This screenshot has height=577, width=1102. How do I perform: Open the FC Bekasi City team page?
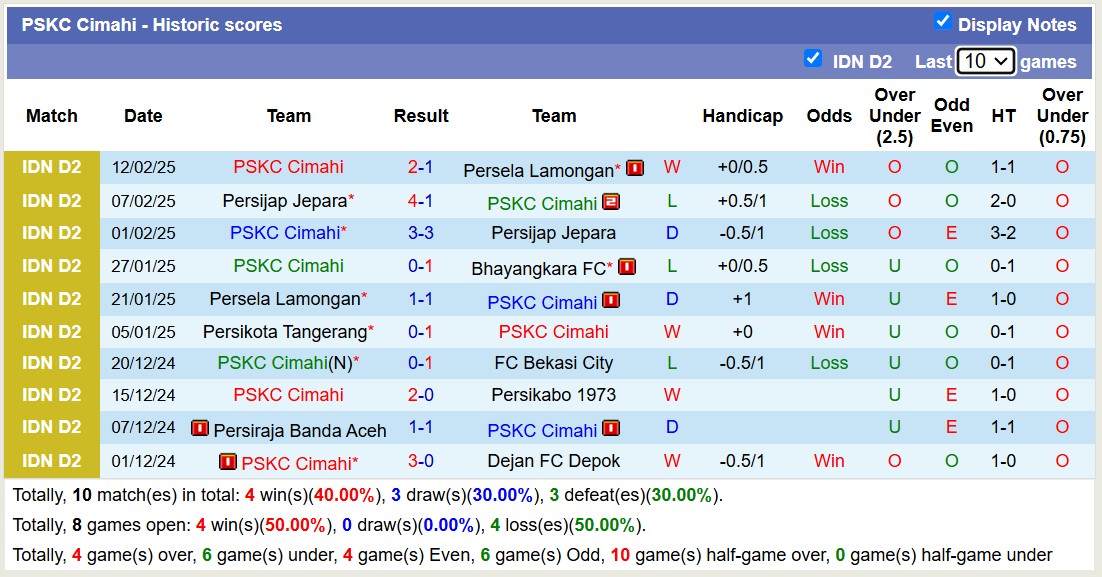(x=554, y=363)
